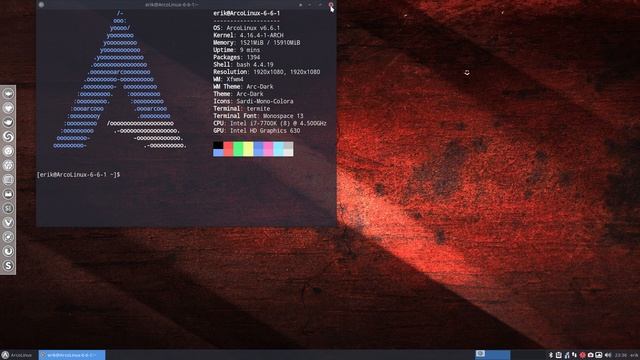The height and width of the screenshot is (360, 640).
Task: Click the 'Packages: 1394' line
Action: click(237, 57)
